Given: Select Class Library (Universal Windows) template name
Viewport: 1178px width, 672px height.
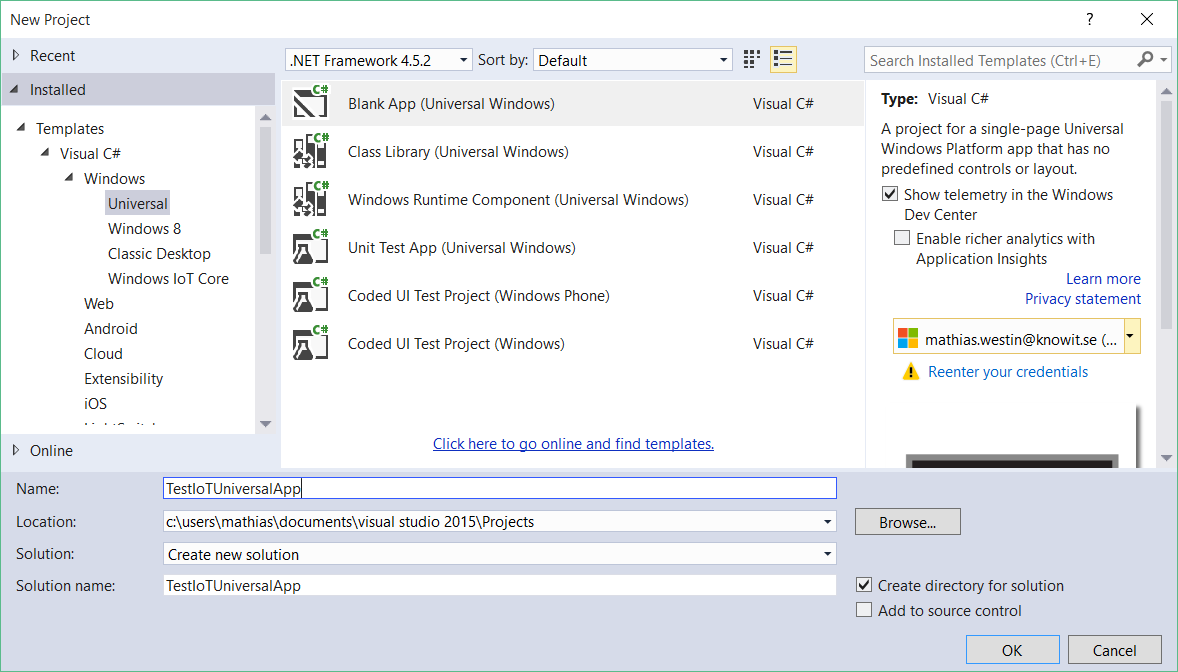Looking at the screenshot, I should pyautogui.click(x=458, y=151).
